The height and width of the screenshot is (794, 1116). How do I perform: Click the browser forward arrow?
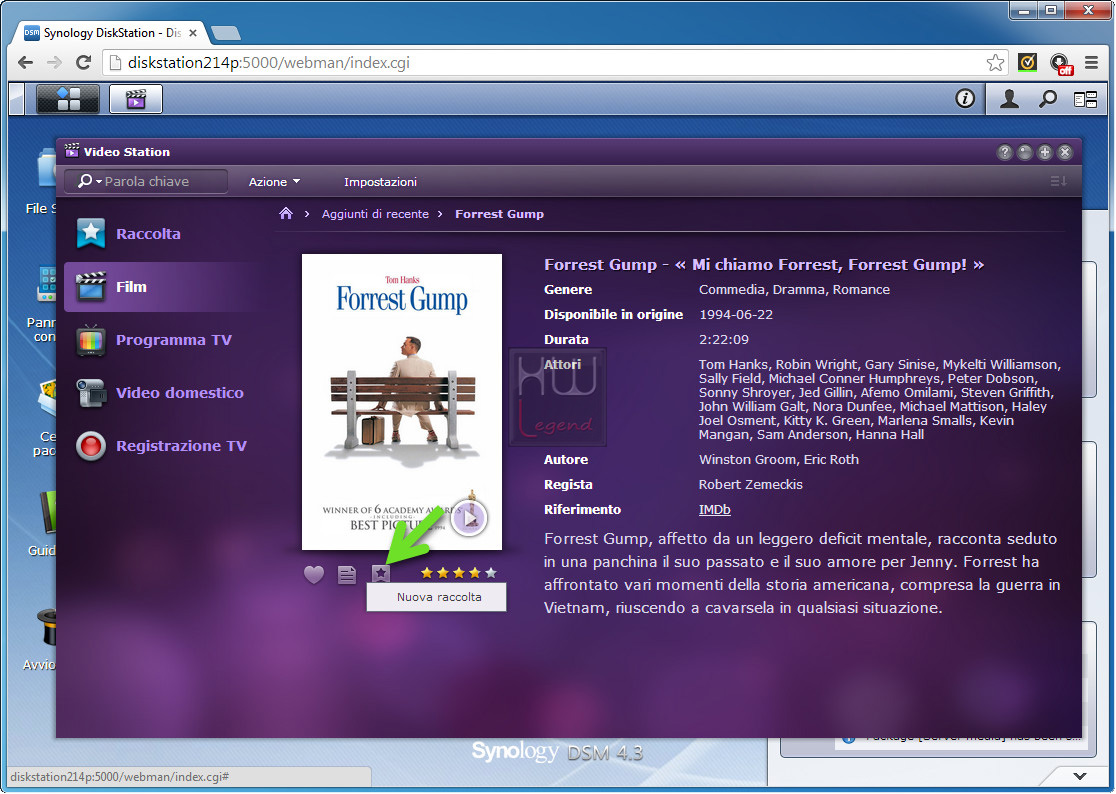click(x=54, y=63)
